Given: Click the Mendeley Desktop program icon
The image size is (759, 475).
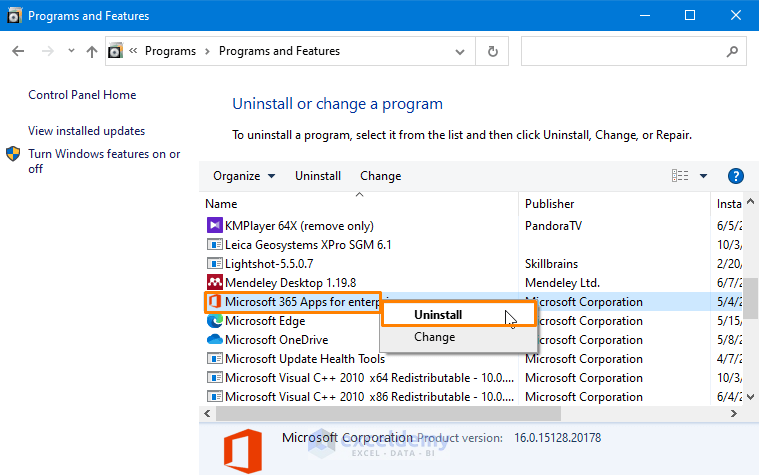Looking at the screenshot, I should [214, 282].
